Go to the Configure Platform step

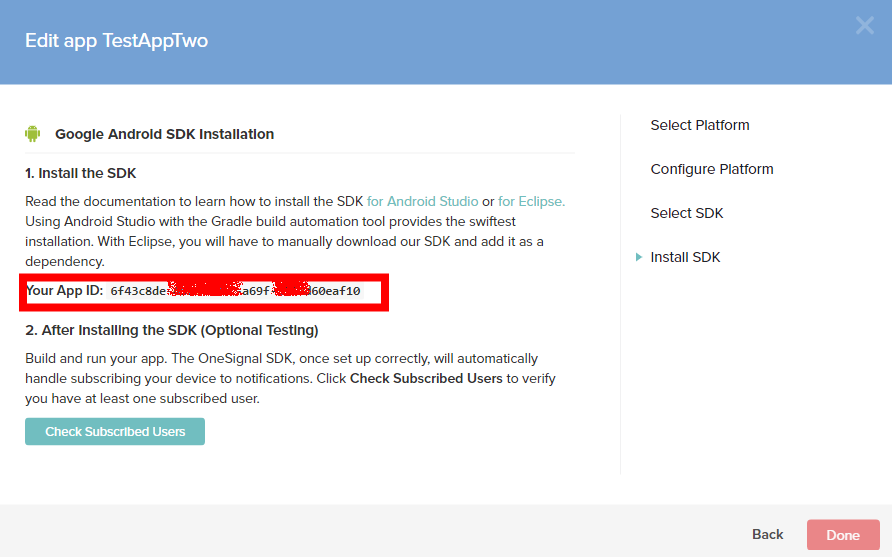pyautogui.click(x=712, y=169)
